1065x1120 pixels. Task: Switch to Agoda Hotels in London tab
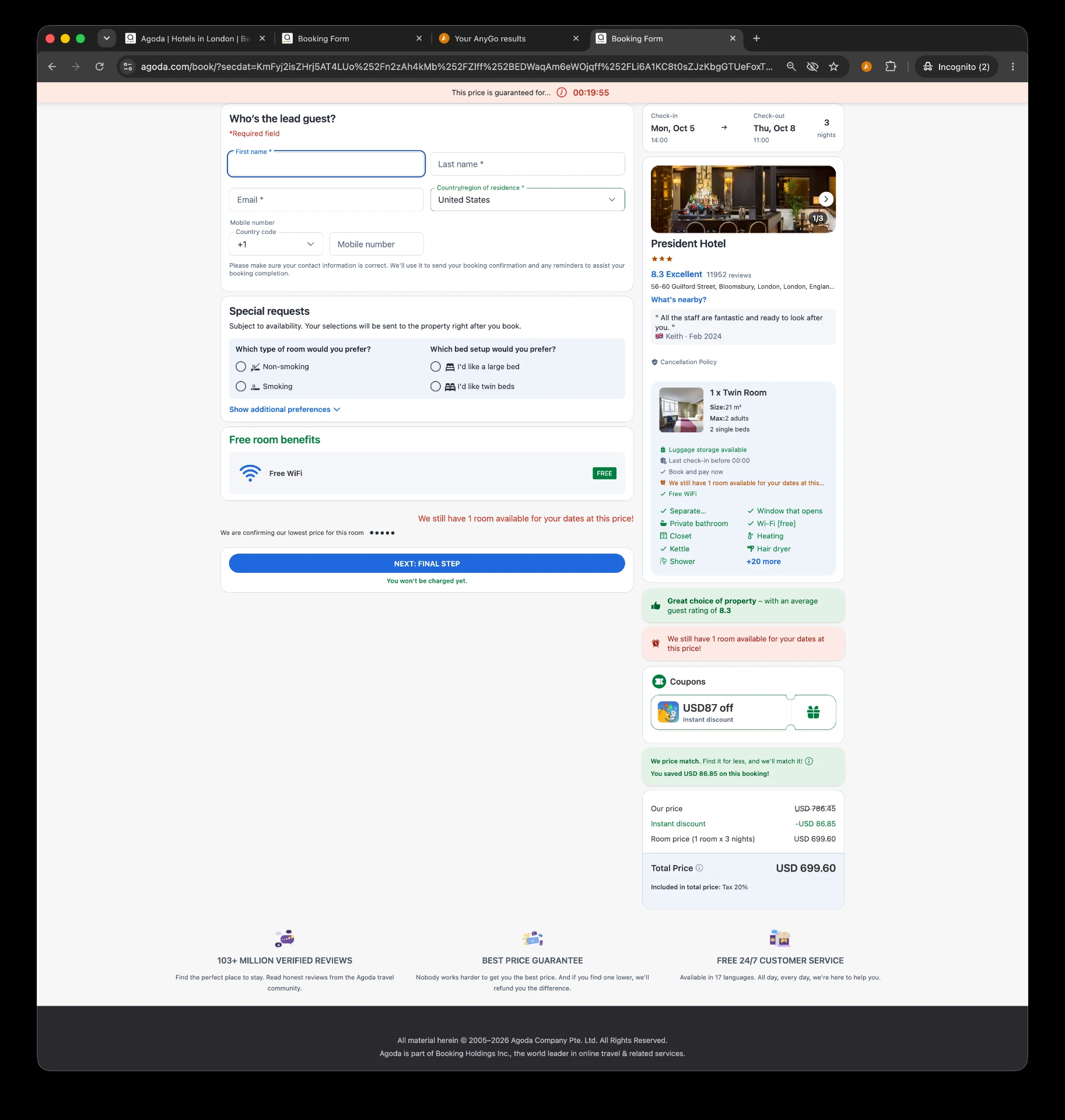[195, 38]
